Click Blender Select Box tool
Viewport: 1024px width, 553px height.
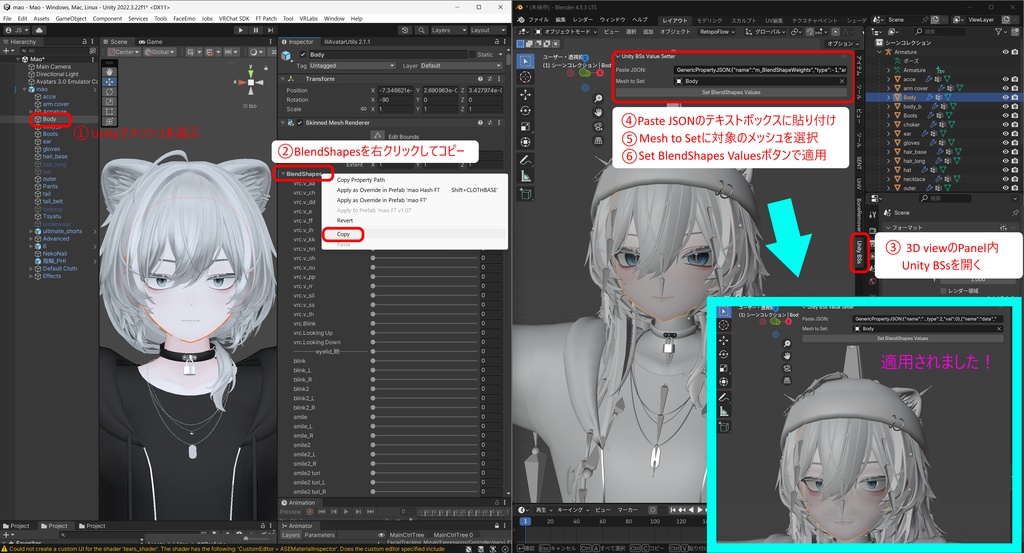click(526, 61)
